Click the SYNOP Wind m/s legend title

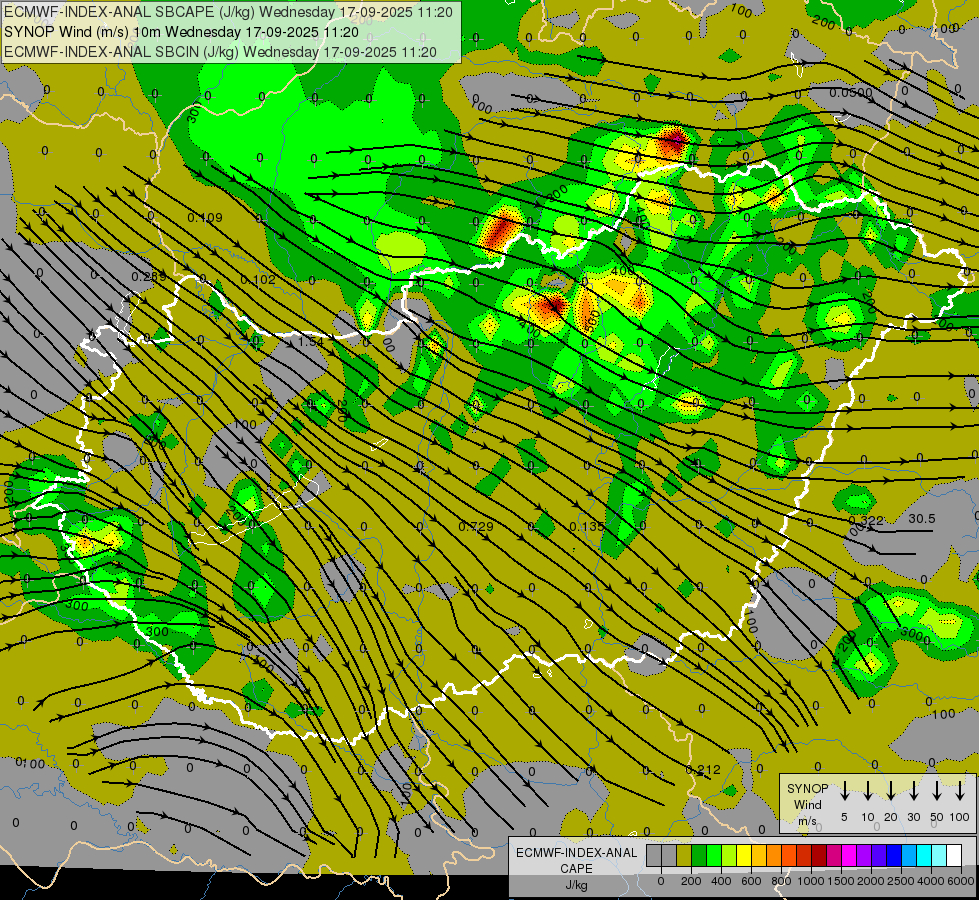pyautogui.click(x=808, y=804)
